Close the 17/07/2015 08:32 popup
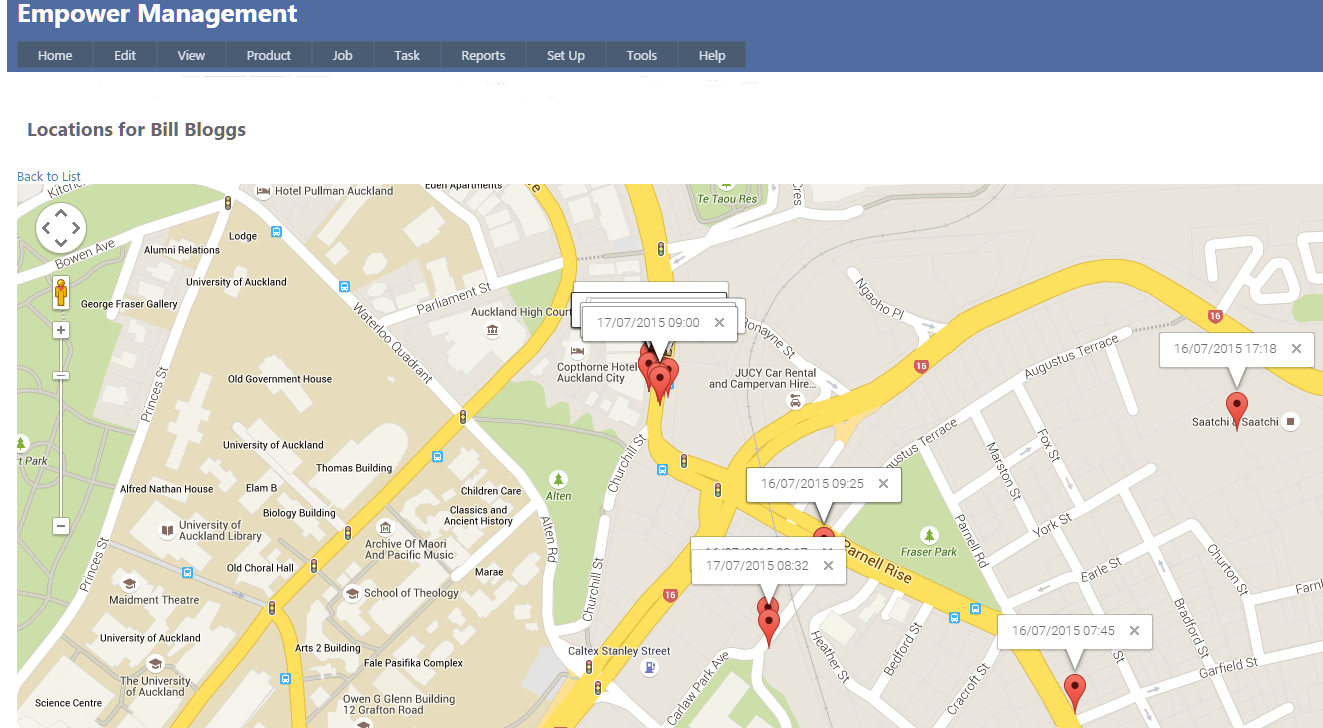Image resolution: width=1323 pixels, height=728 pixels. 828,566
